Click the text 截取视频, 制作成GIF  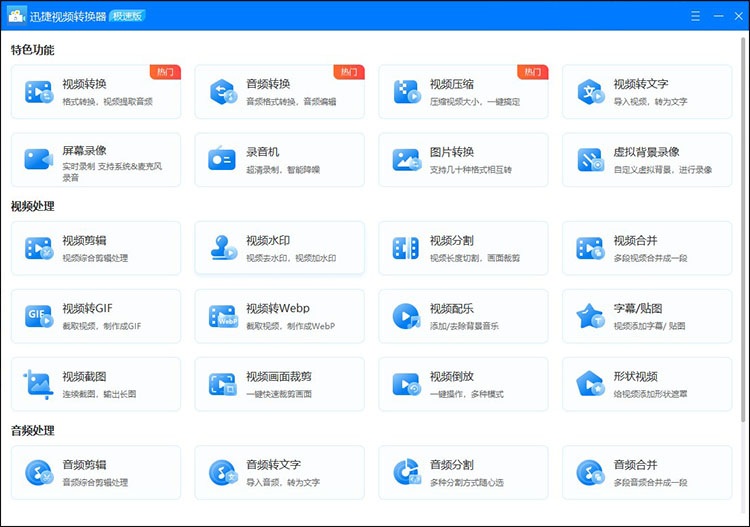tap(102, 326)
